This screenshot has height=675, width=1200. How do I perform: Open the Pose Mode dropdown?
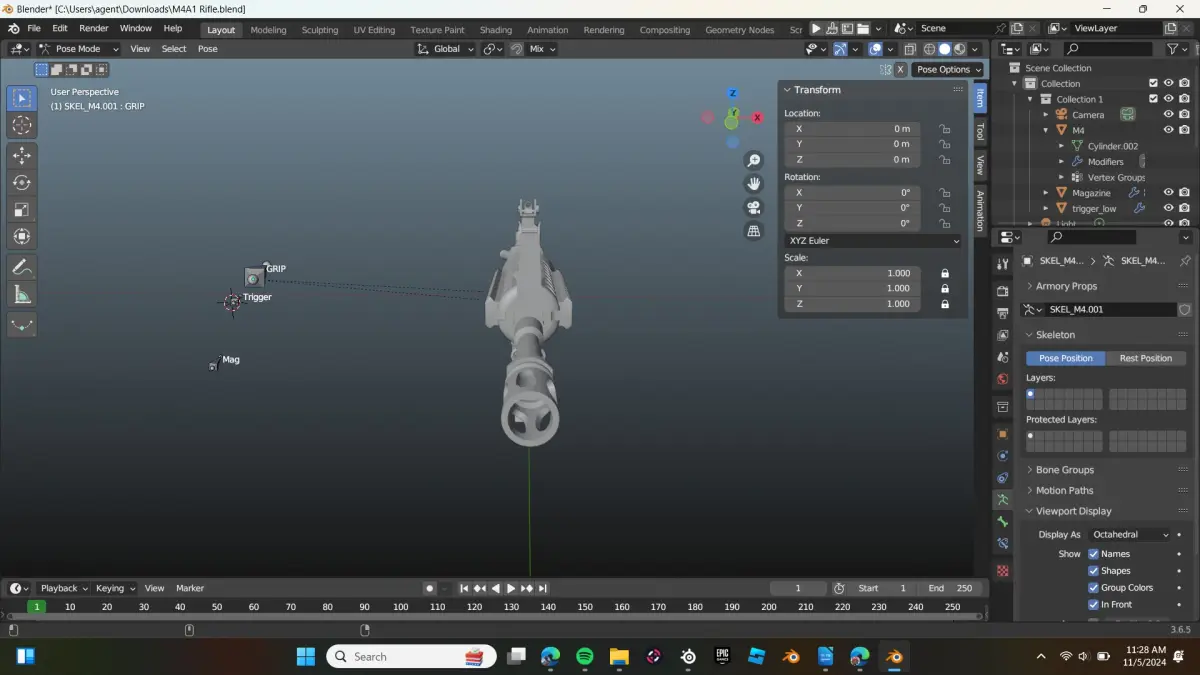[x=79, y=49]
